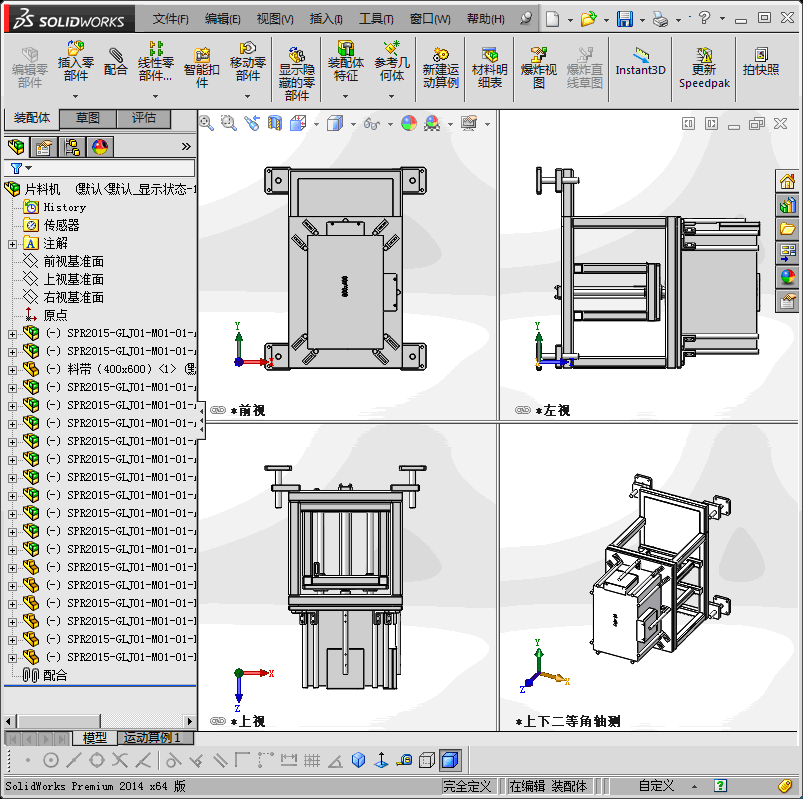Open dropdown under 装配体特征

tap(346, 96)
